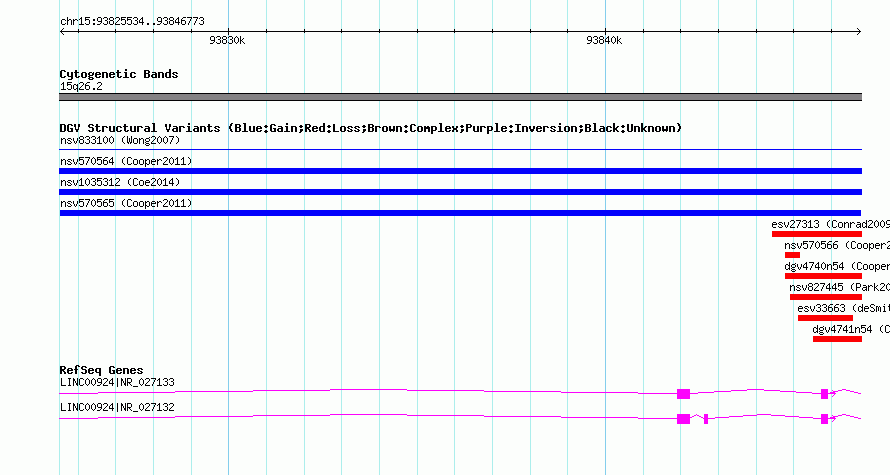Image resolution: width=890 pixels, height=475 pixels.
Task: Open the nsv827445 variant label
Action: pyautogui.click(x=839, y=287)
